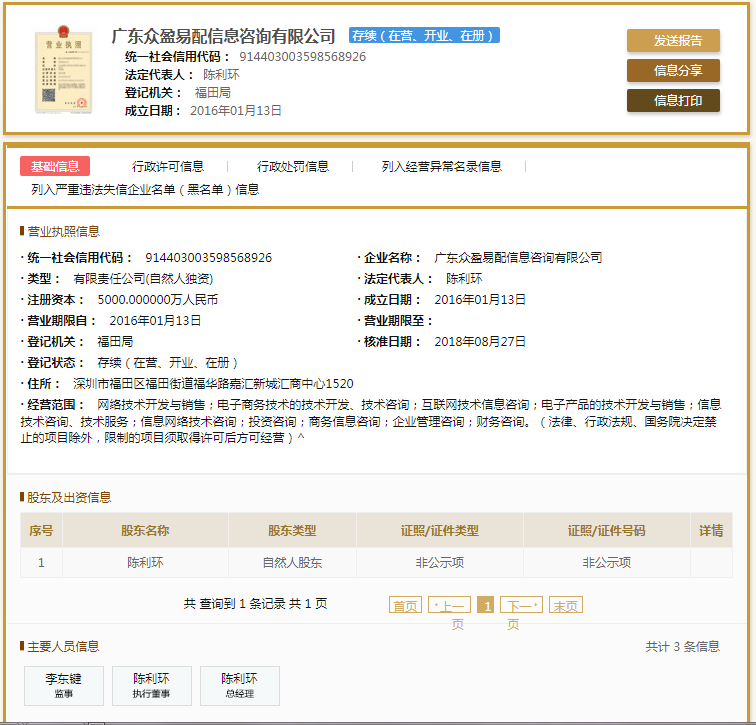Click shareholder name 陈利环 in table
This screenshot has width=756, height=725.
point(145,563)
